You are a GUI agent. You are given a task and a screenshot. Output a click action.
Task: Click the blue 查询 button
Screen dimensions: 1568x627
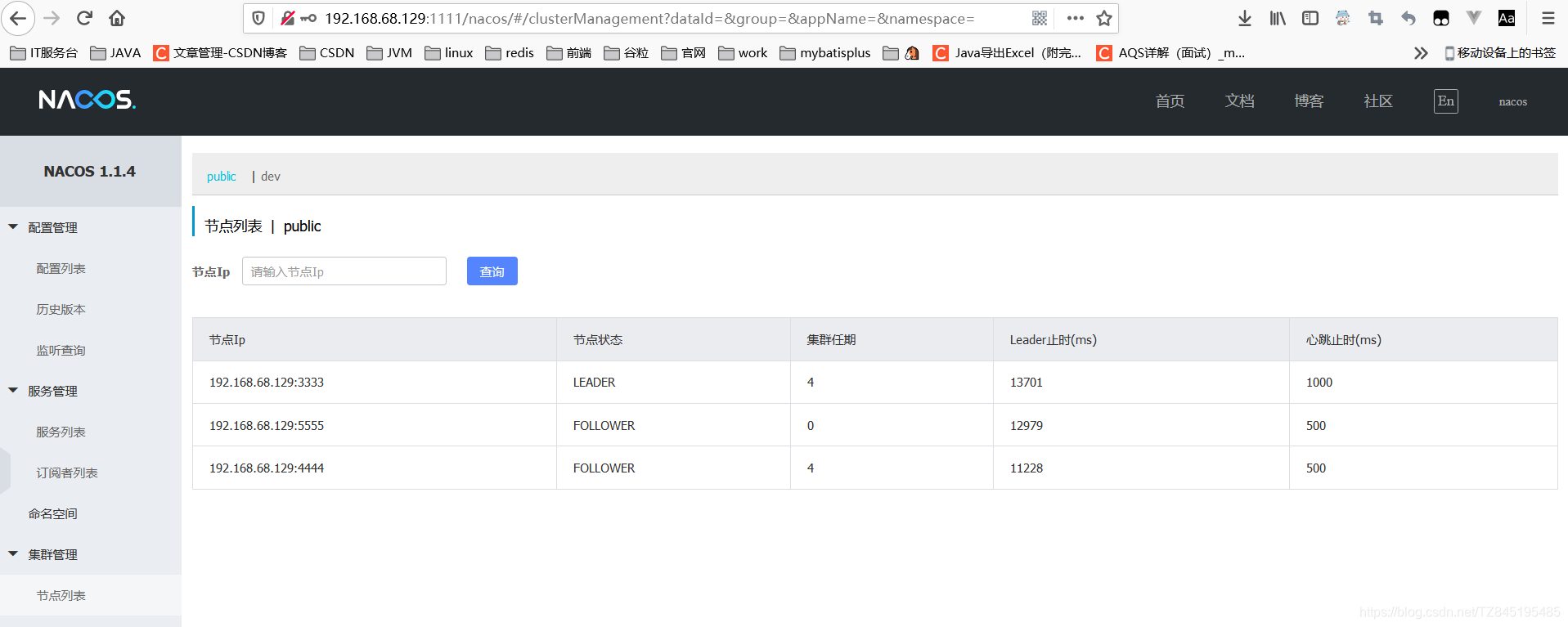coord(492,271)
